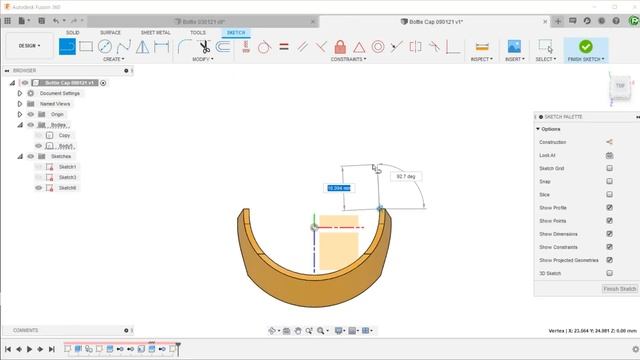Uncheck Show Points
The width and height of the screenshot is (640, 360).
coord(609,220)
